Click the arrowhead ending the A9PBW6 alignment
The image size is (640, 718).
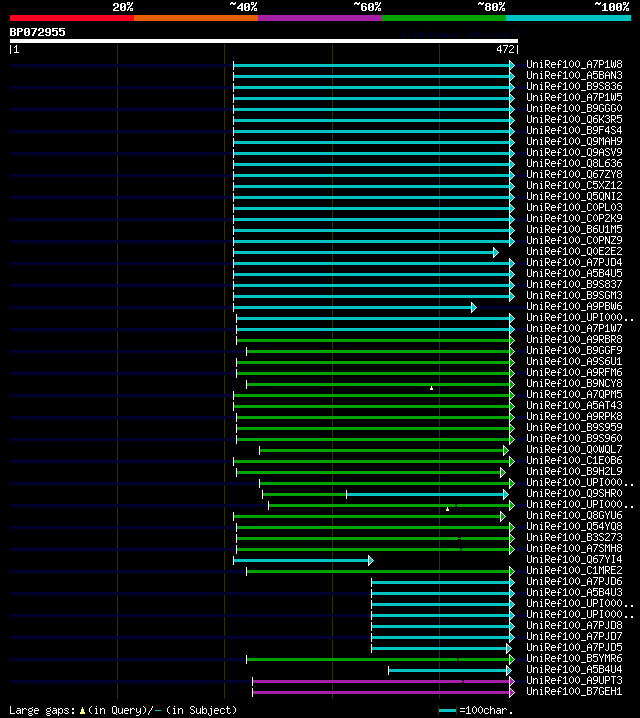(474, 307)
